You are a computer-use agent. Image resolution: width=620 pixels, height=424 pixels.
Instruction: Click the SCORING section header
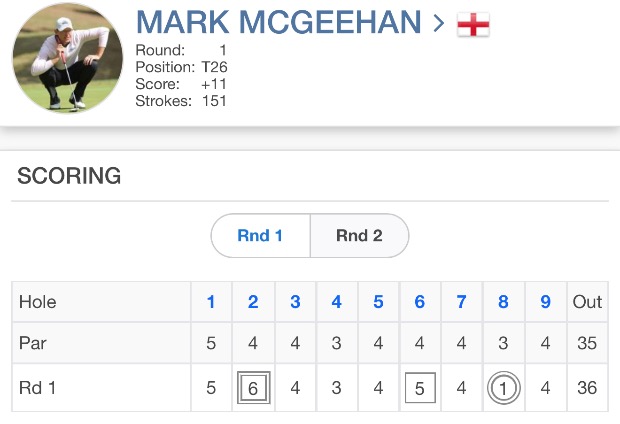coord(69,177)
